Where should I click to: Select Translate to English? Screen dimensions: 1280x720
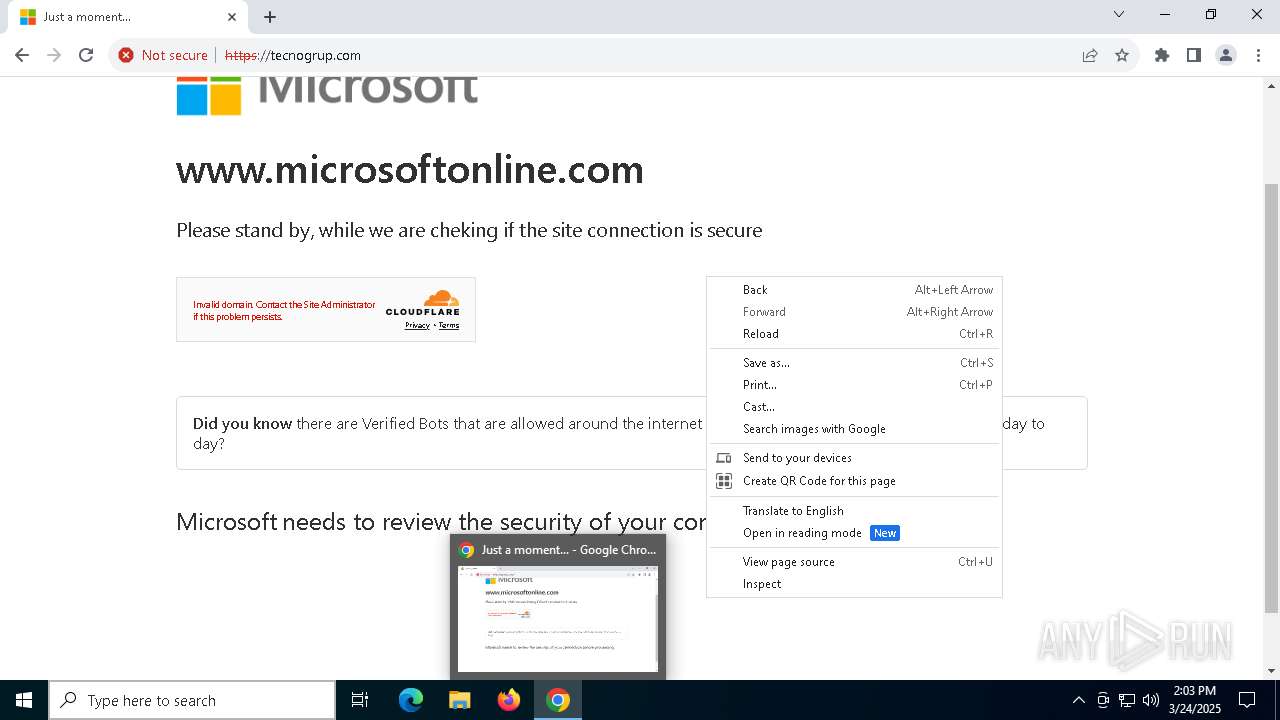[x=854, y=511]
